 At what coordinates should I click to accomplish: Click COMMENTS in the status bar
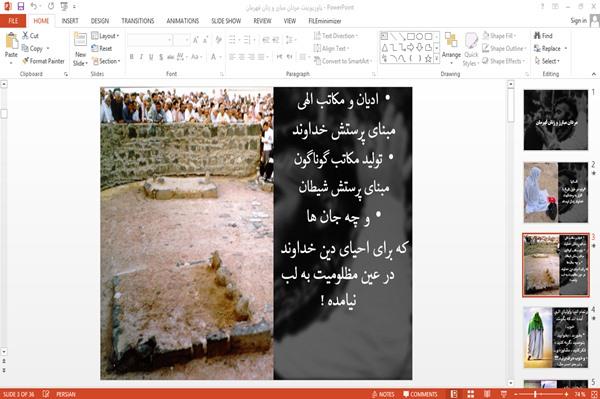coord(420,394)
